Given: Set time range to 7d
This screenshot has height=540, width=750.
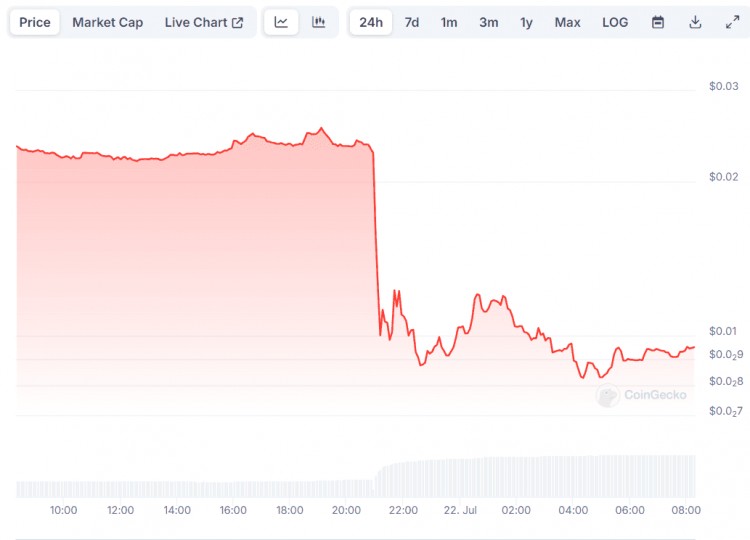Looking at the screenshot, I should point(412,22).
